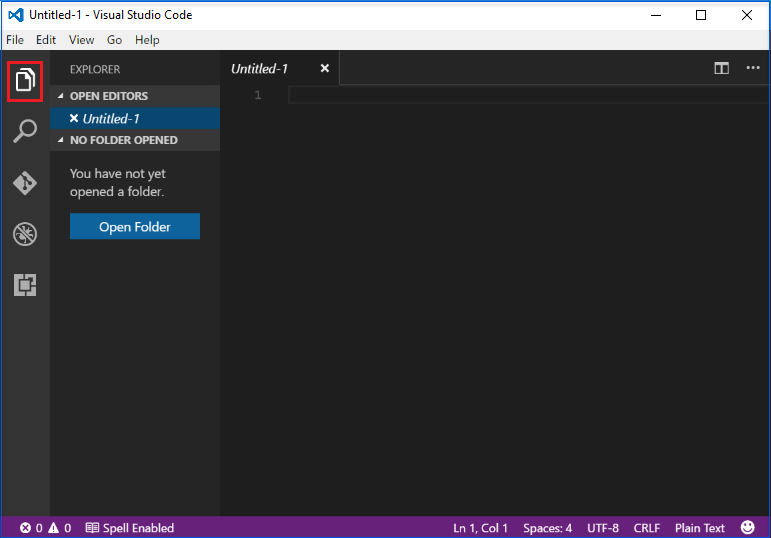The width and height of the screenshot is (771, 538).
Task: Change encoding via UTF-8
Action: click(602, 528)
